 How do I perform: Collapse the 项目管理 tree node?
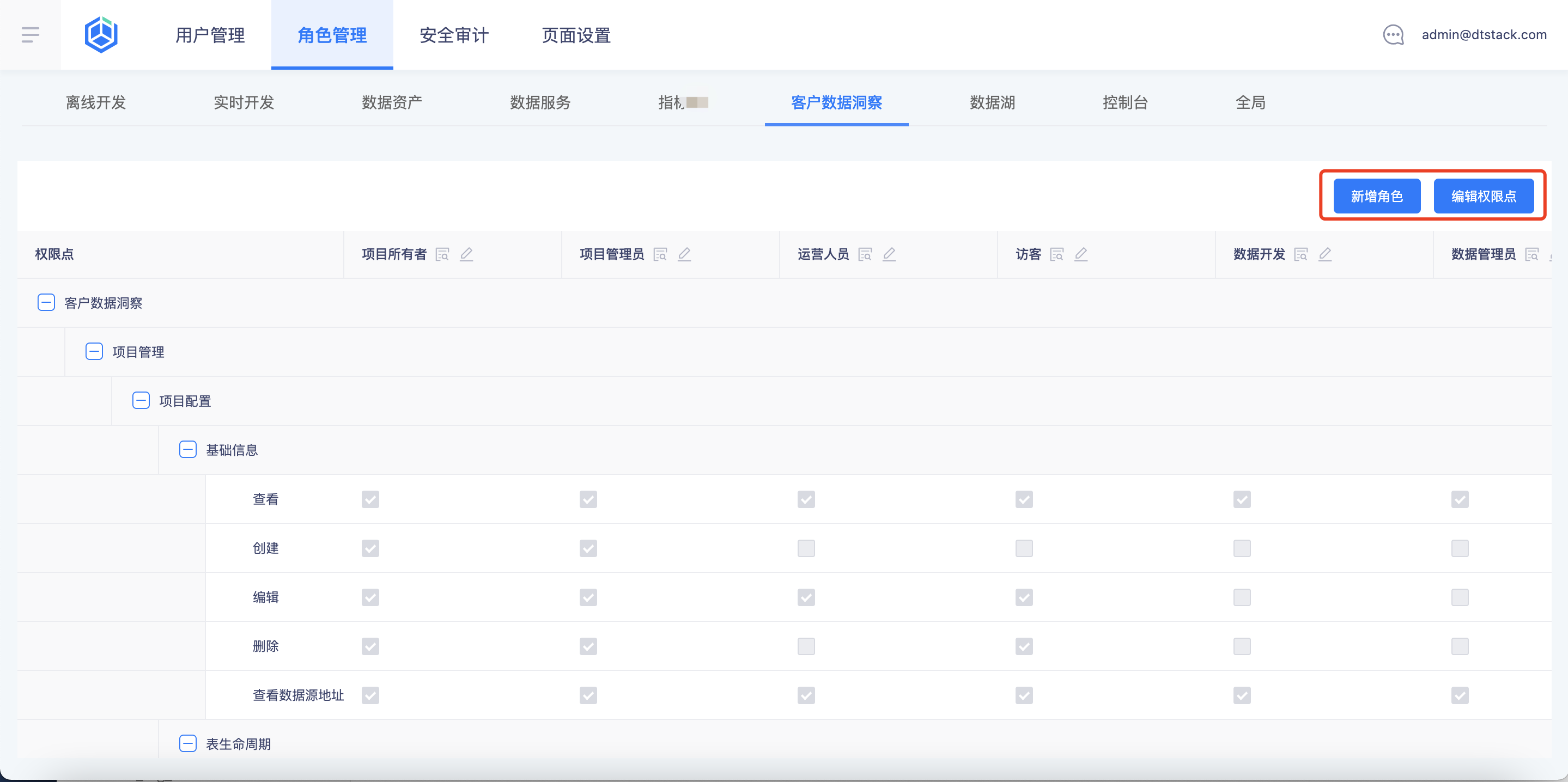94,352
